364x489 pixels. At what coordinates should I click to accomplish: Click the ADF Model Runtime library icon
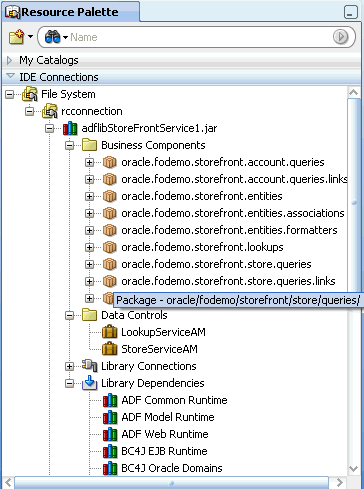pos(110,417)
